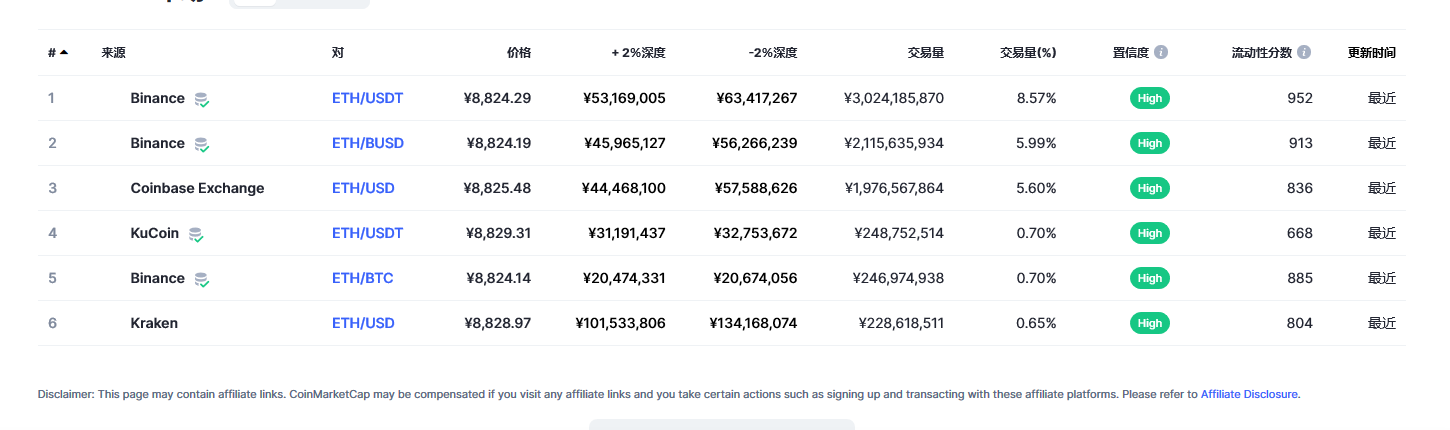Open the KuCoin ETH/USDT pair link
This screenshot has height=430, width=1450.
tap(367, 233)
